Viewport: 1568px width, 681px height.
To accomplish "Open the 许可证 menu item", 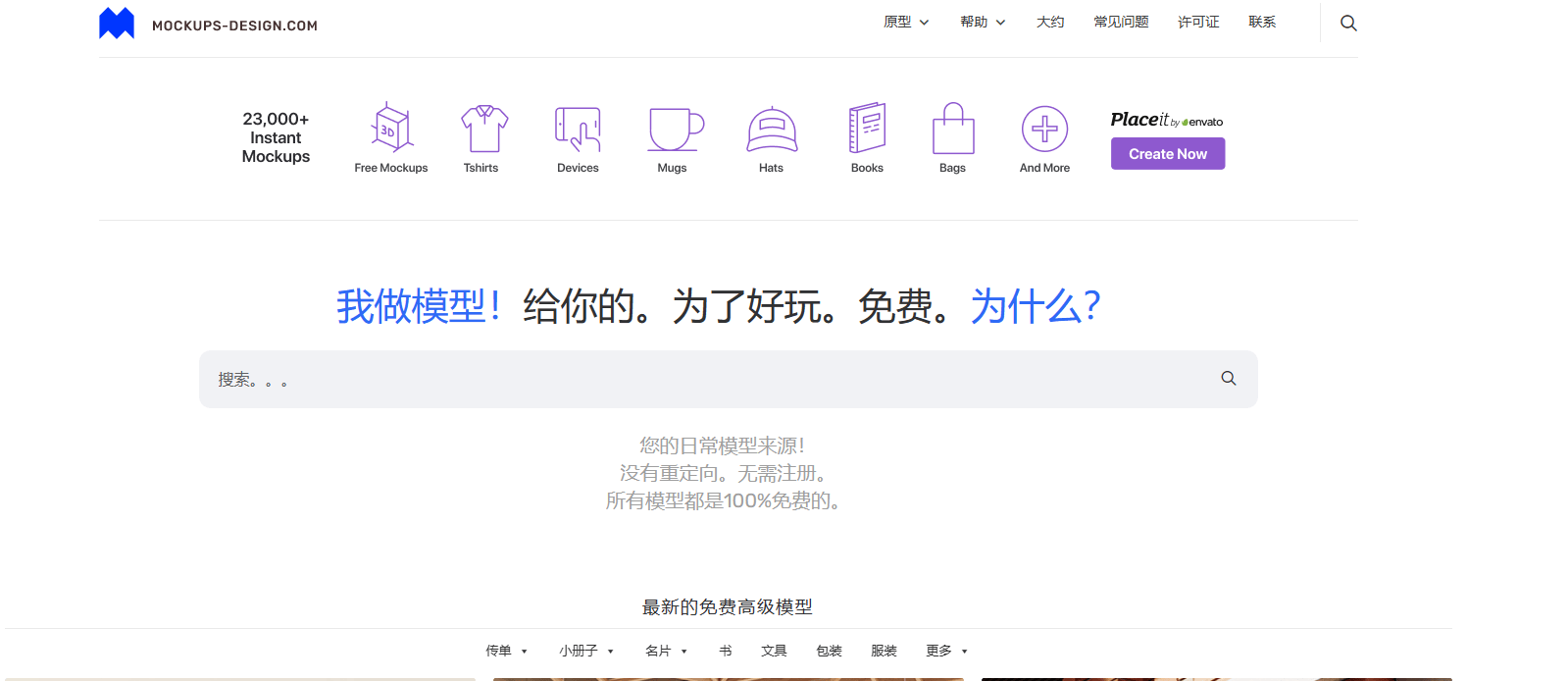I will 1198,22.
